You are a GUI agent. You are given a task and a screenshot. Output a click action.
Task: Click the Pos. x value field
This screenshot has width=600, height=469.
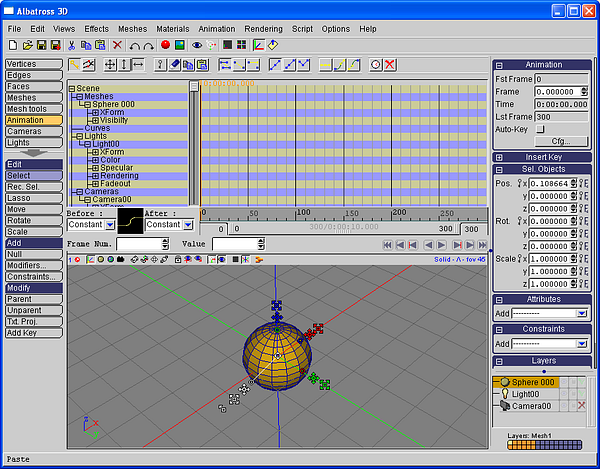(x=549, y=184)
